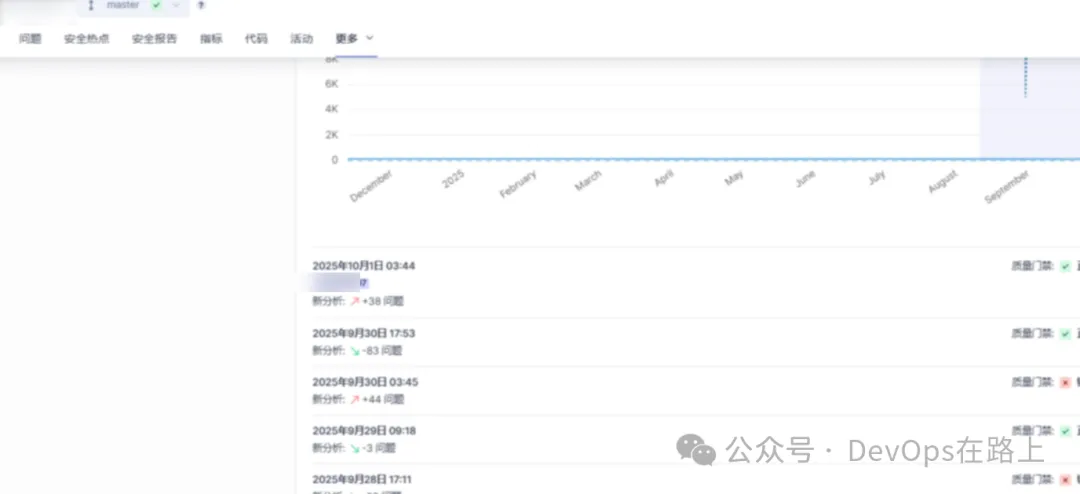The image size is (1080, 494).
Task: Click quality gate passed icon for 10月1日 03:44
Action: point(1066,266)
